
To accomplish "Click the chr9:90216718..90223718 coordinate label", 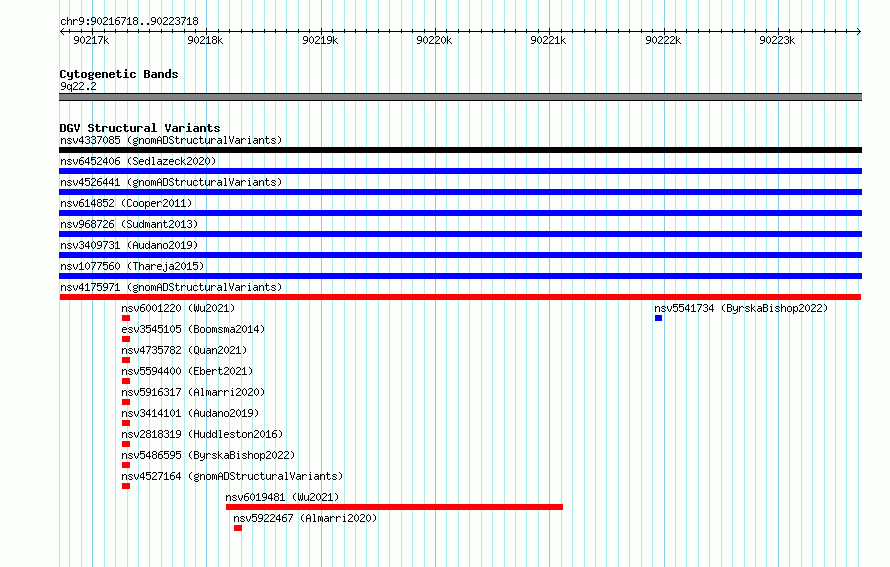I will tap(129, 22).
